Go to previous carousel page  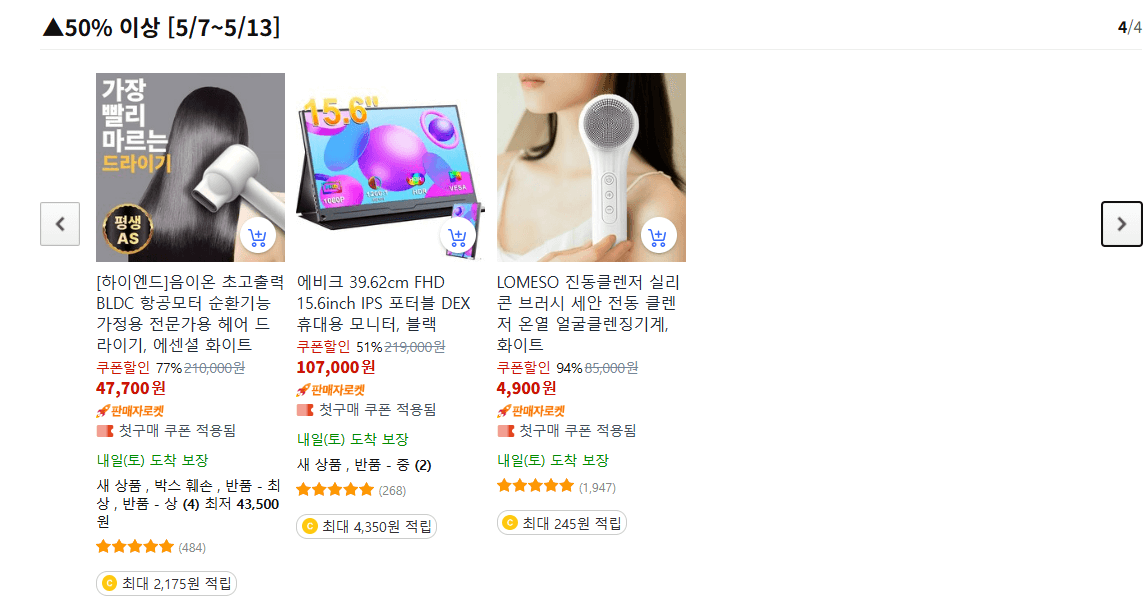tap(60, 224)
